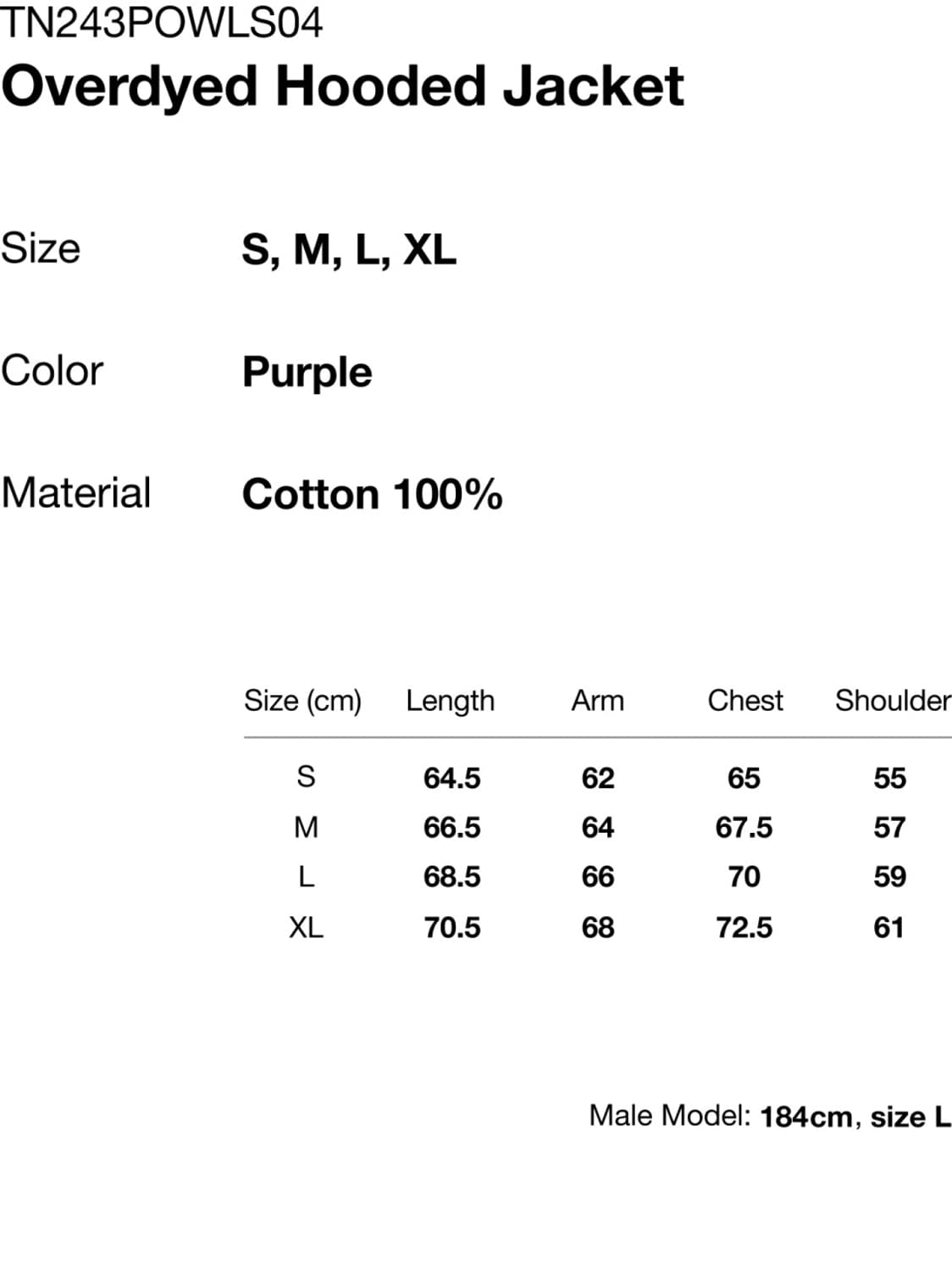
Task: Select the XL row label in size table
Action: pyautogui.click(x=306, y=928)
